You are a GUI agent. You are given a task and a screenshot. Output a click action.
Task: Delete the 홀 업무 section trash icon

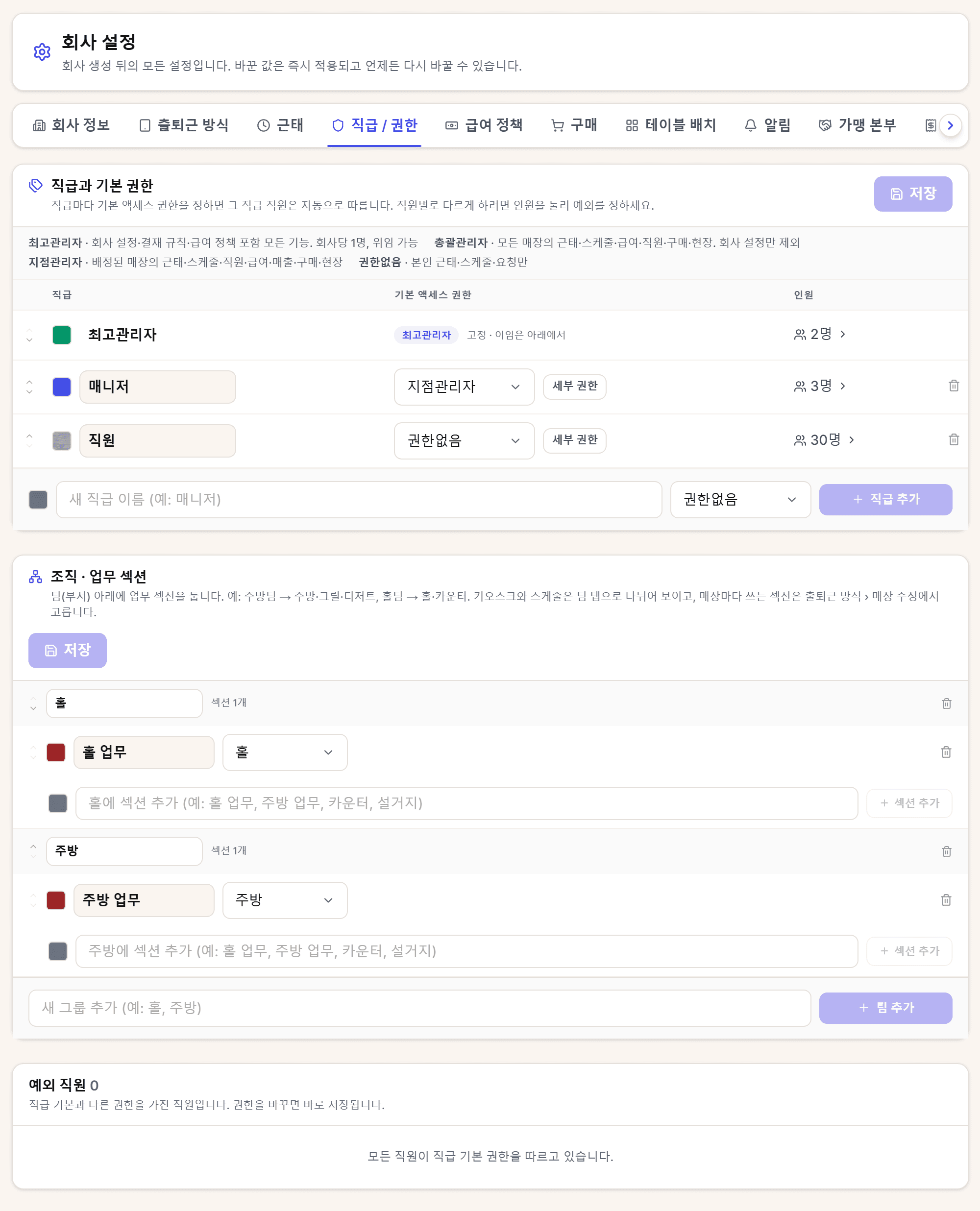tap(946, 751)
